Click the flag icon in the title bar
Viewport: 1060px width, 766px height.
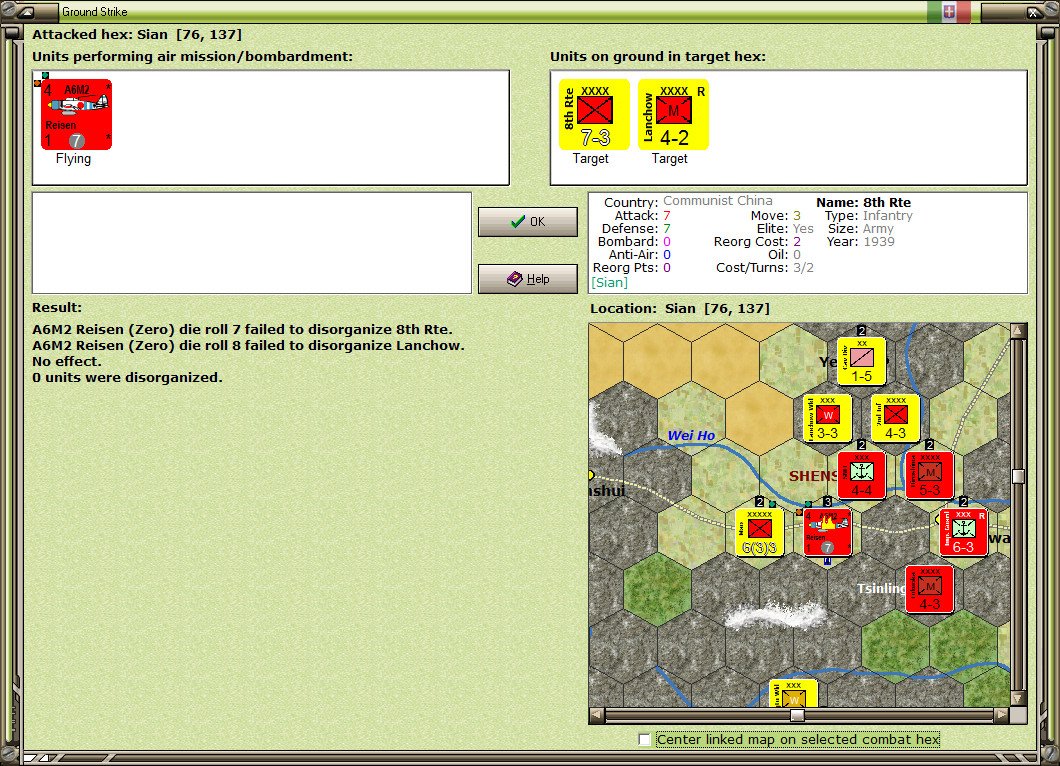(949, 11)
